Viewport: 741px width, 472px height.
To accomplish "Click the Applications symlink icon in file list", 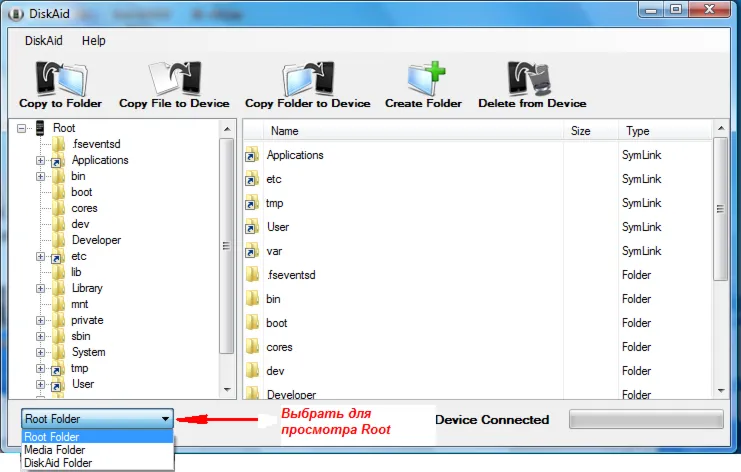I will pos(252,154).
